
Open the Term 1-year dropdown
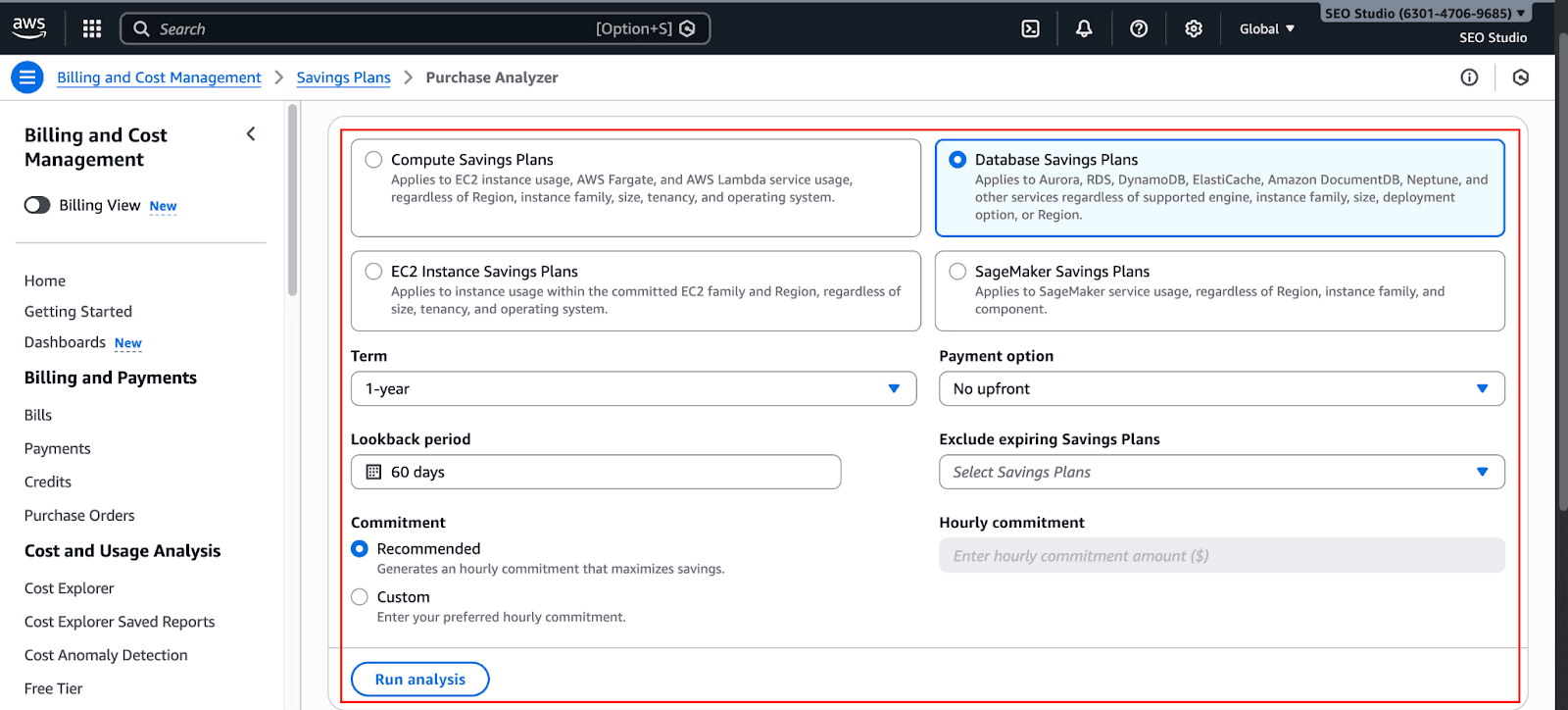pyautogui.click(x=633, y=388)
